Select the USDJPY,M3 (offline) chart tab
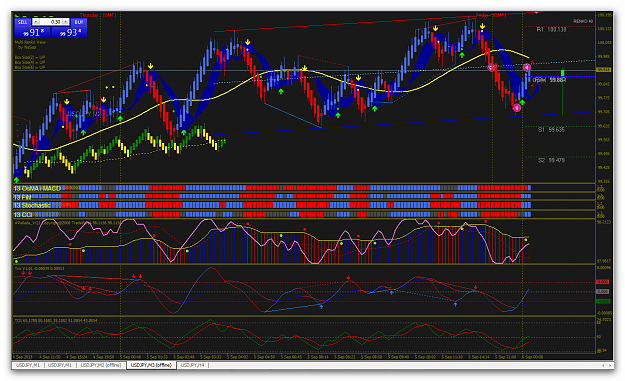This screenshot has width=625, height=381. tap(151, 365)
